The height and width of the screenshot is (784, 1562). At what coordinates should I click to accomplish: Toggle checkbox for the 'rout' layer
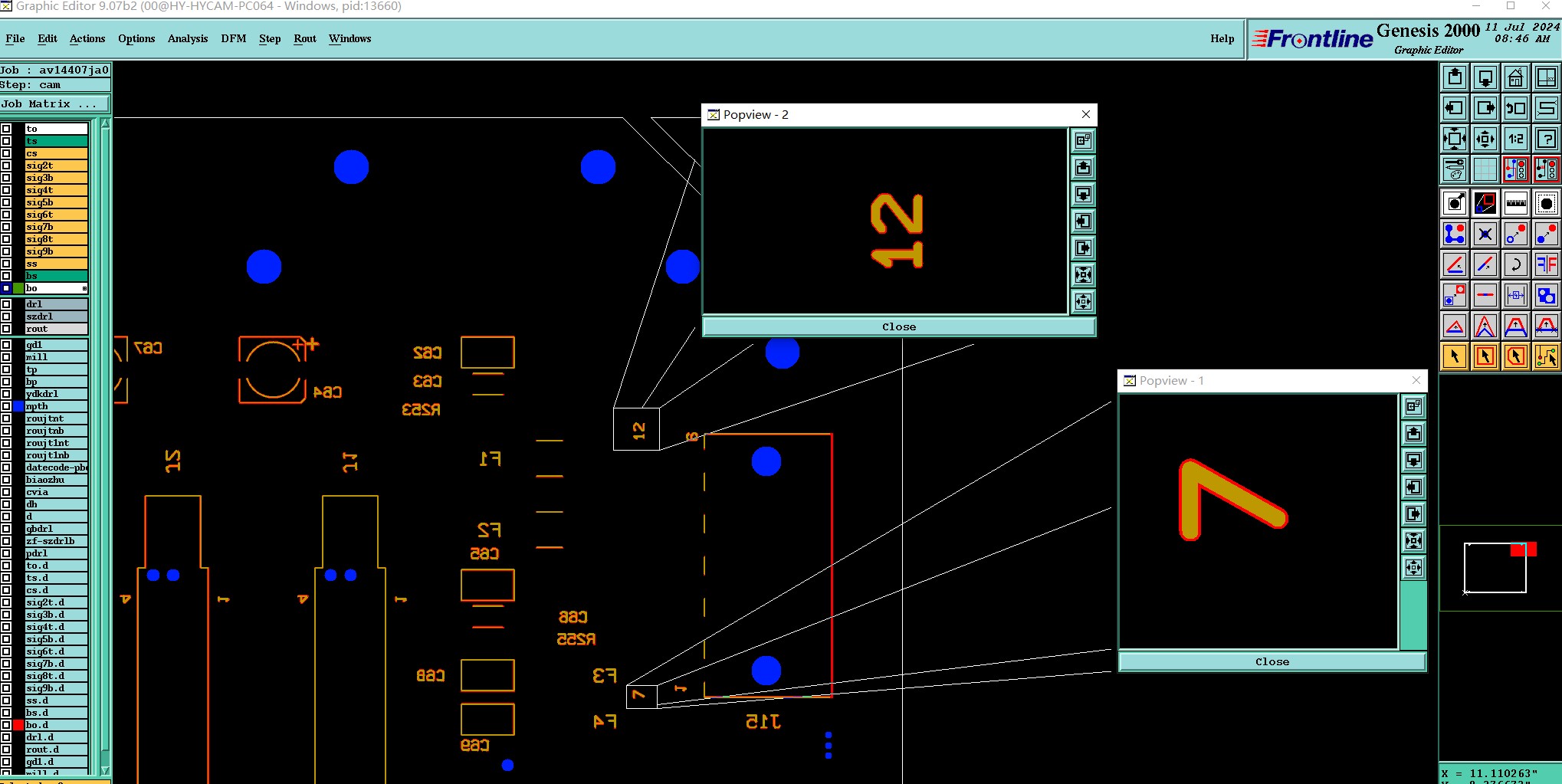click(x=6, y=329)
